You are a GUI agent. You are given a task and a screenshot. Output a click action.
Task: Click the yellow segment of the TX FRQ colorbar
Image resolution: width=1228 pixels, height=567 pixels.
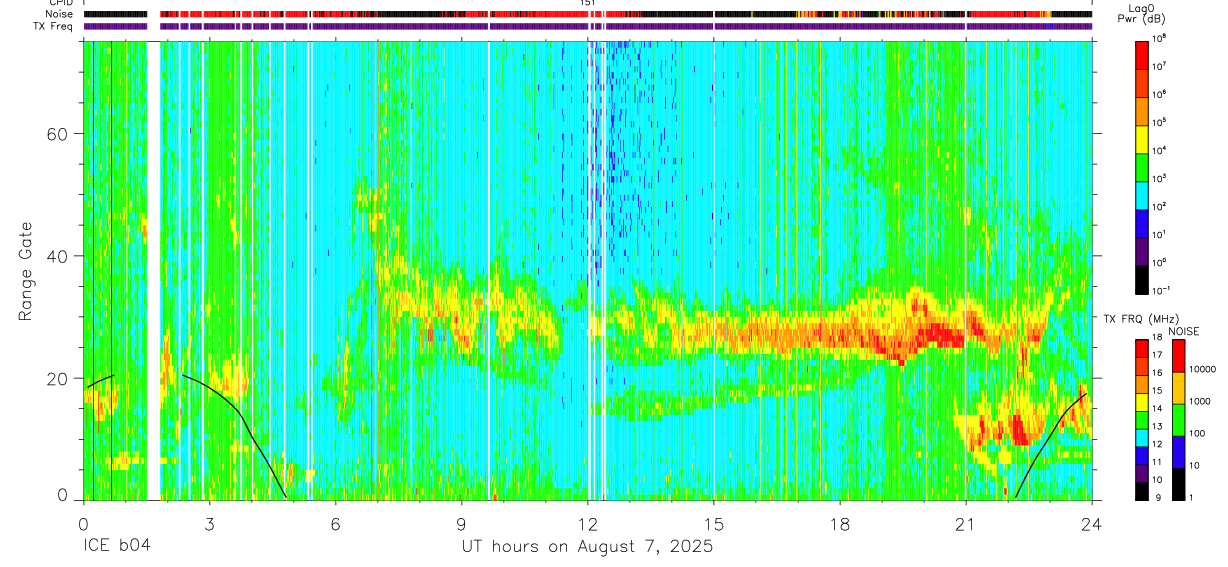click(x=1141, y=402)
